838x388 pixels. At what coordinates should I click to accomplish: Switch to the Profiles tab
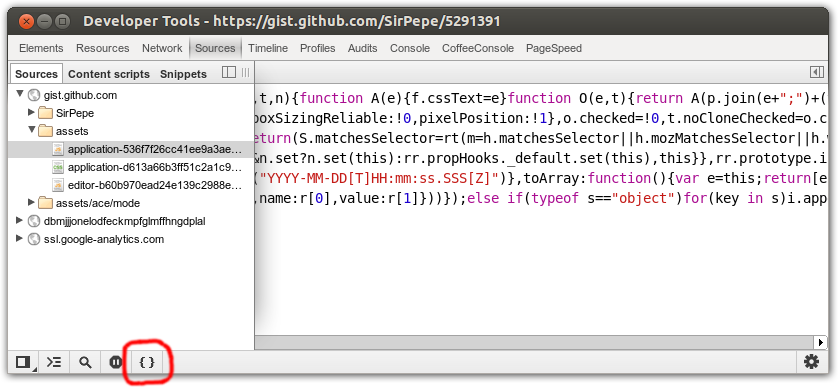[317, 48]
